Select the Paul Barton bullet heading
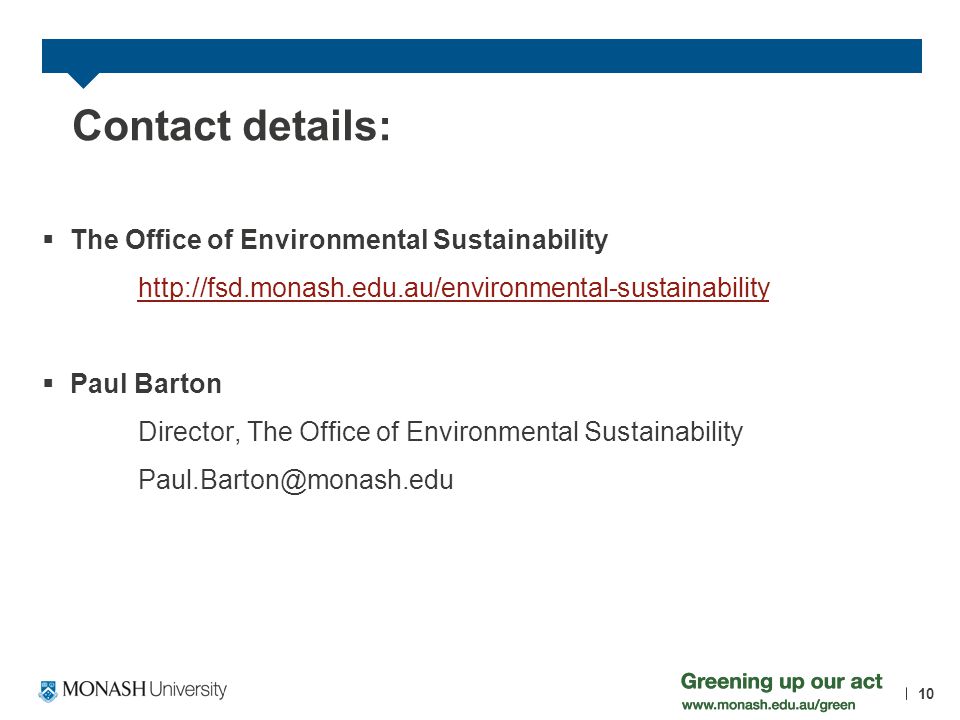 click(x=146, y=384)
